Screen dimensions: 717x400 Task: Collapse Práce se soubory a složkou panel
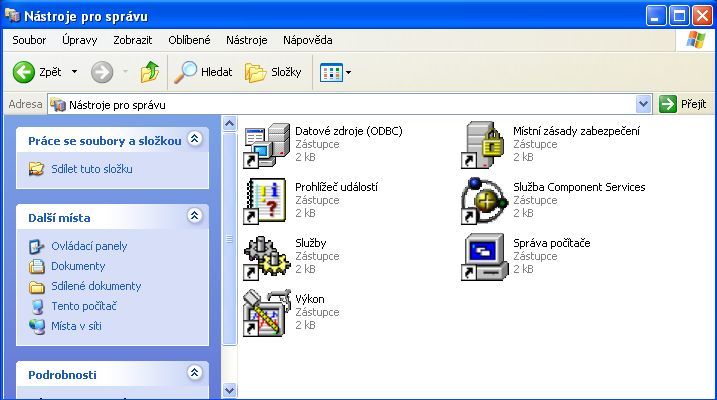click(194, 138)
